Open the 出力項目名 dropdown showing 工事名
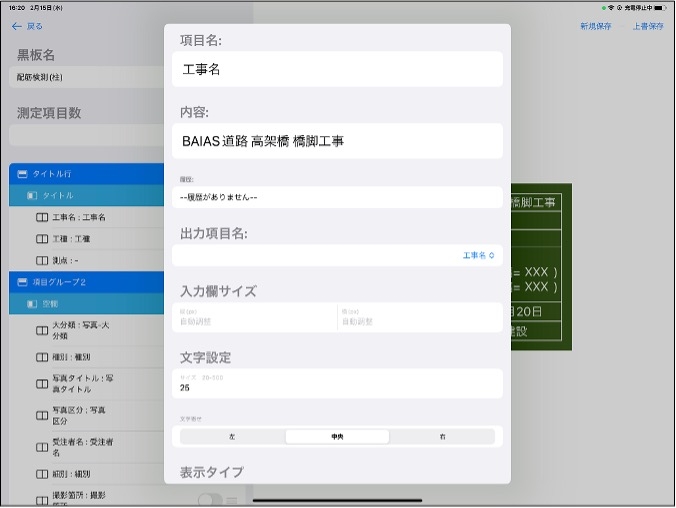 pos(479,256)
